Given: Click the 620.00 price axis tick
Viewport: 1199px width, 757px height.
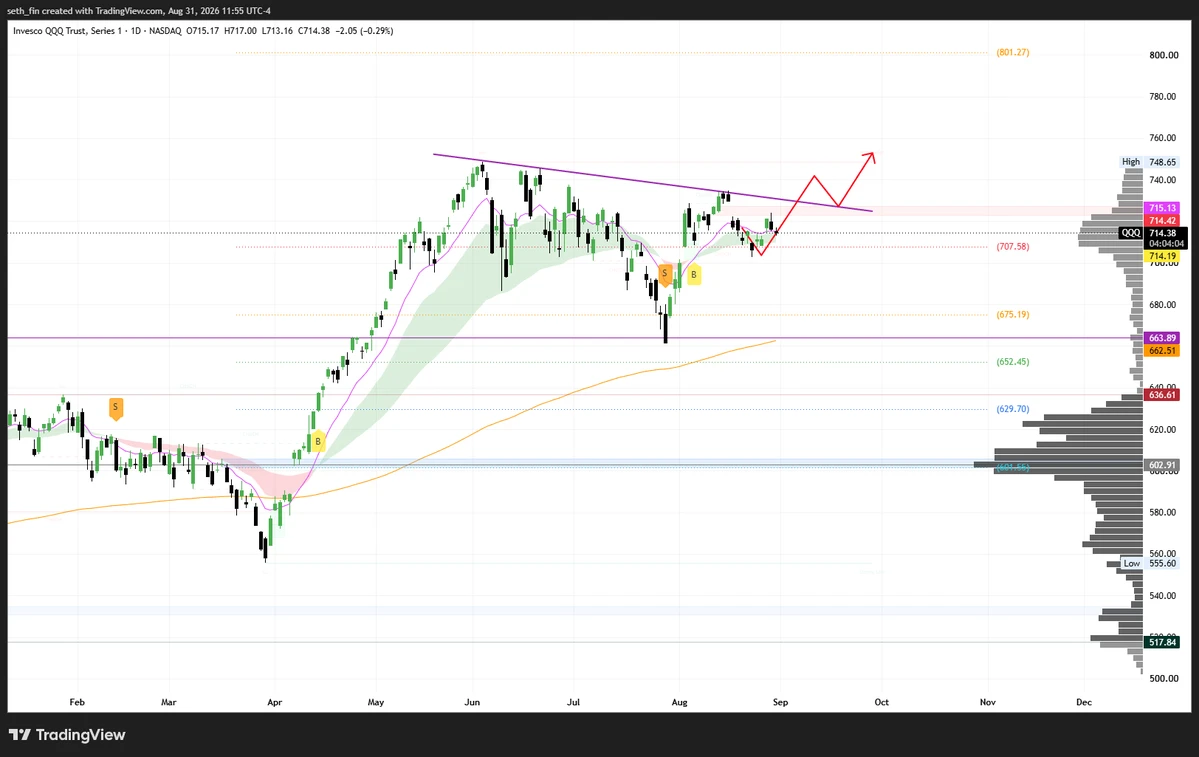Looking at the screenshot, I should 1164,430.
